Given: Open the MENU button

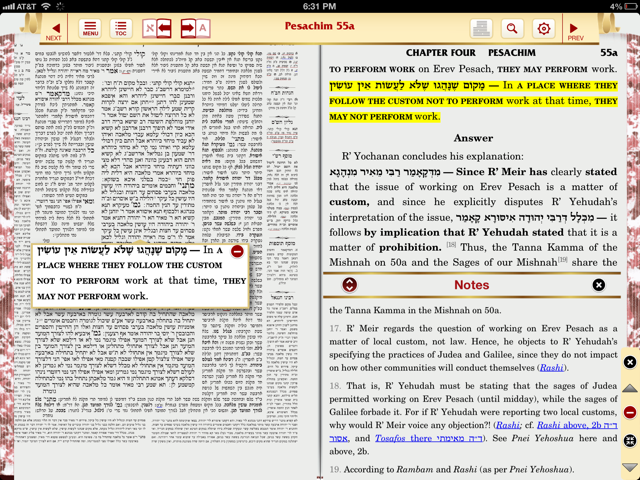Looking at the screenshot, I should point(90,30).
